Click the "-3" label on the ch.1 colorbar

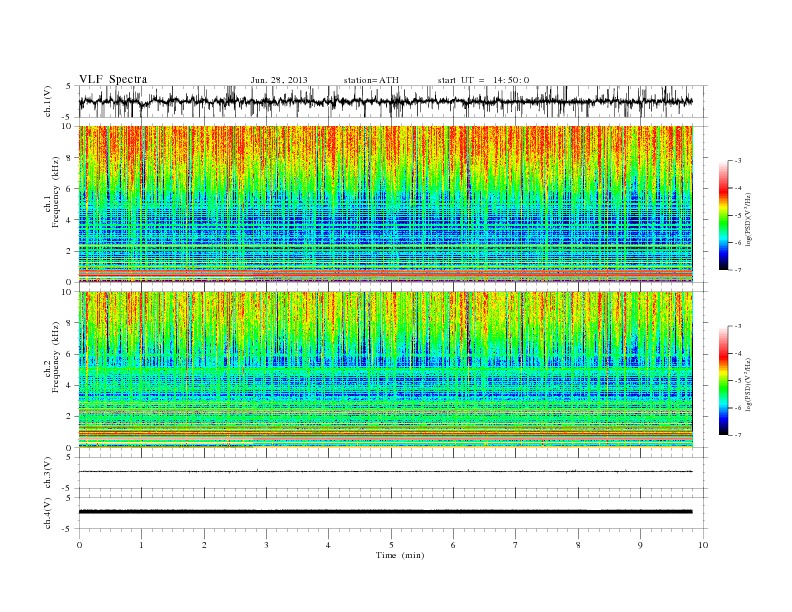[x=737, y=161]
